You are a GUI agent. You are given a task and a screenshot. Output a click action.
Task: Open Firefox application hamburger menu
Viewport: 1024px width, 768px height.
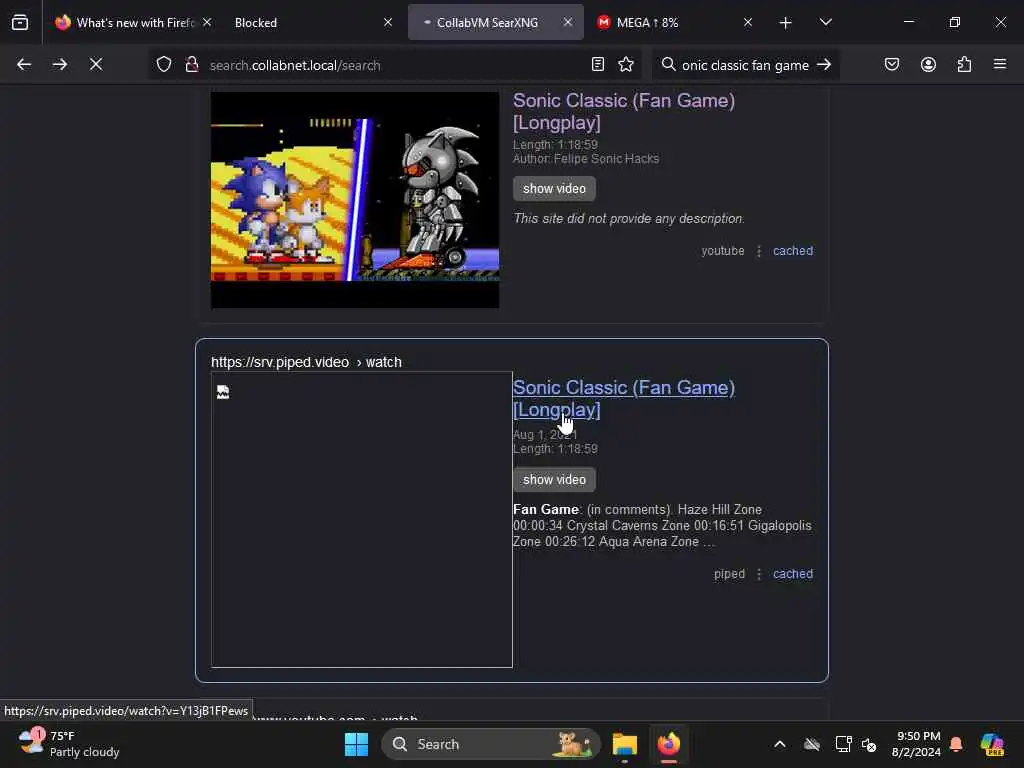point(1000,65)
